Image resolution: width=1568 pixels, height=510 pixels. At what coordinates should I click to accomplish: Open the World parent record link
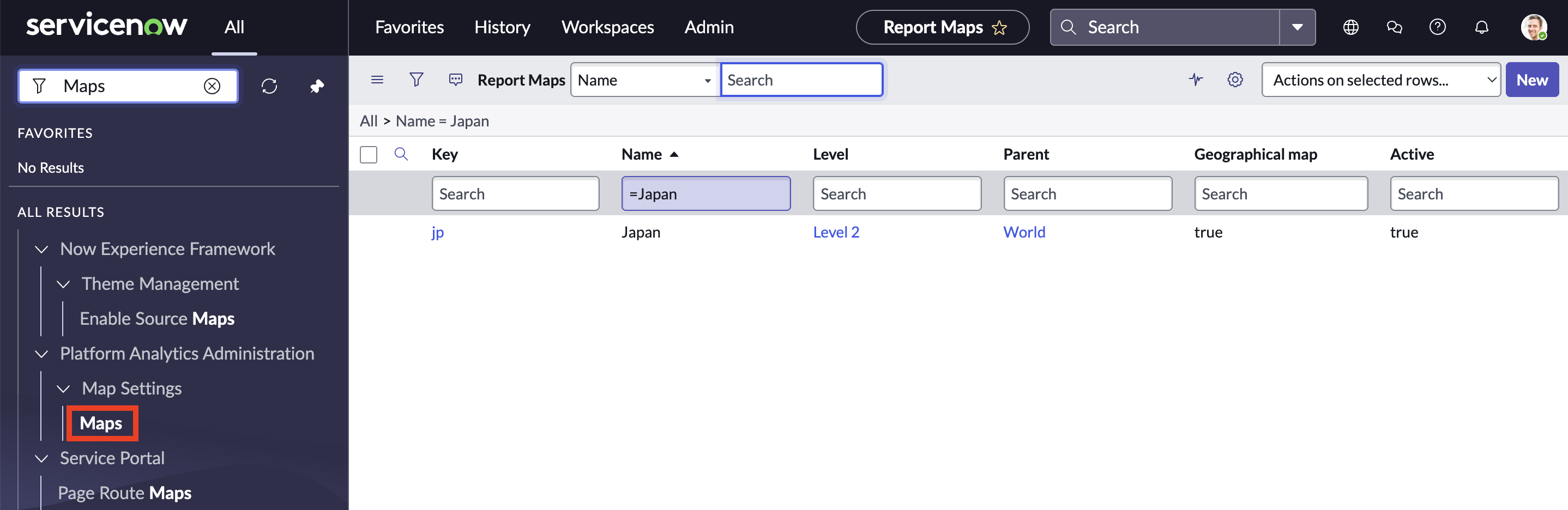coord(1024,232)
